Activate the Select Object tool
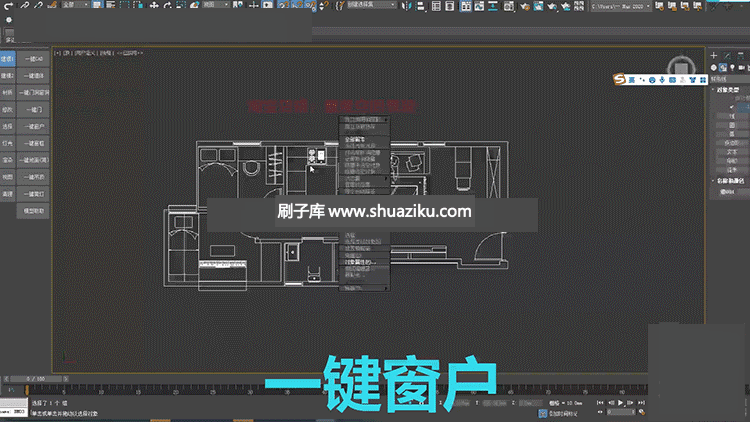The image size is (750, 422). 97,5
